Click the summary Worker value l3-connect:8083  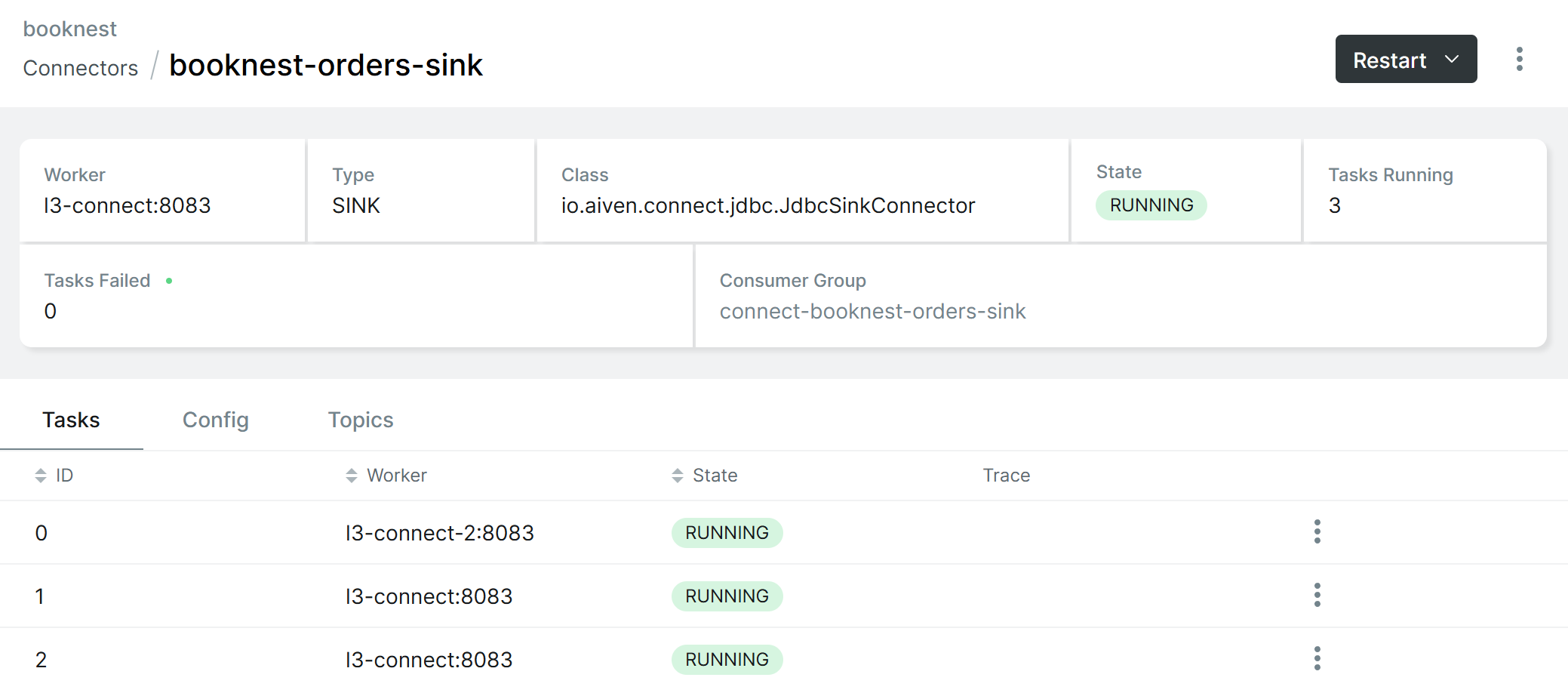128,205
